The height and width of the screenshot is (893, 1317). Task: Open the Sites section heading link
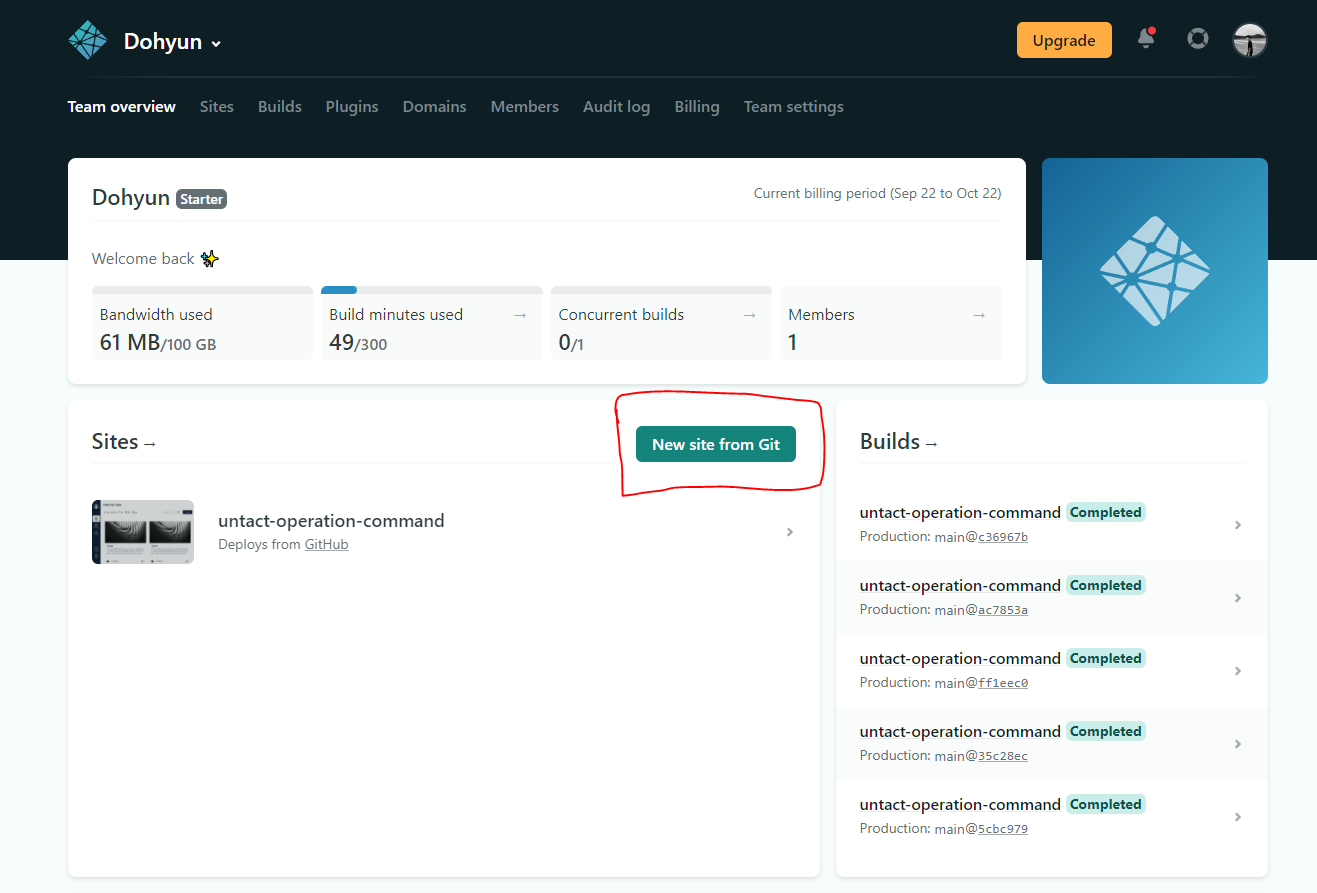124,442
